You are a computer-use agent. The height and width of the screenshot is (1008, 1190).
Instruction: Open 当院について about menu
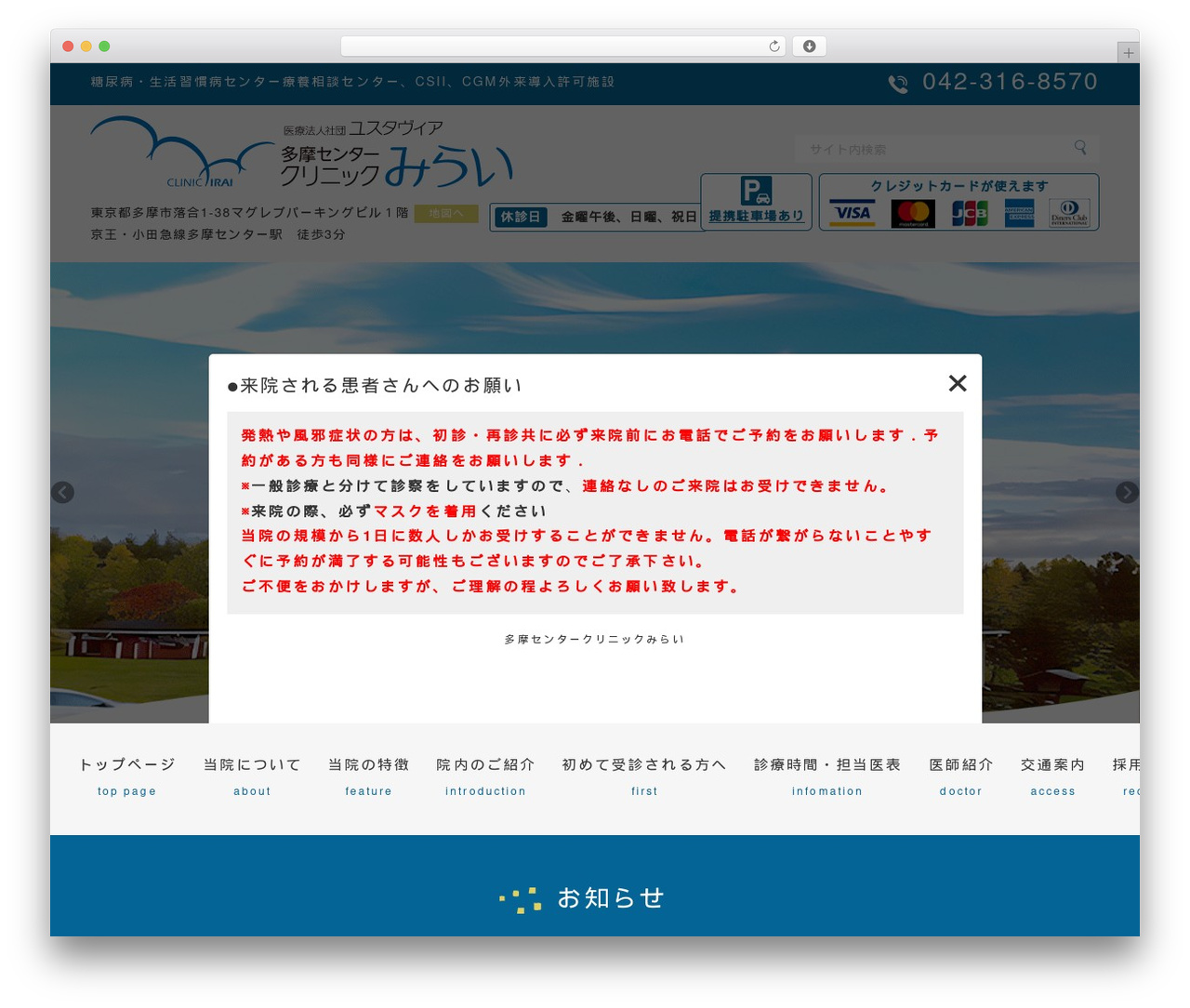point(252,776)
